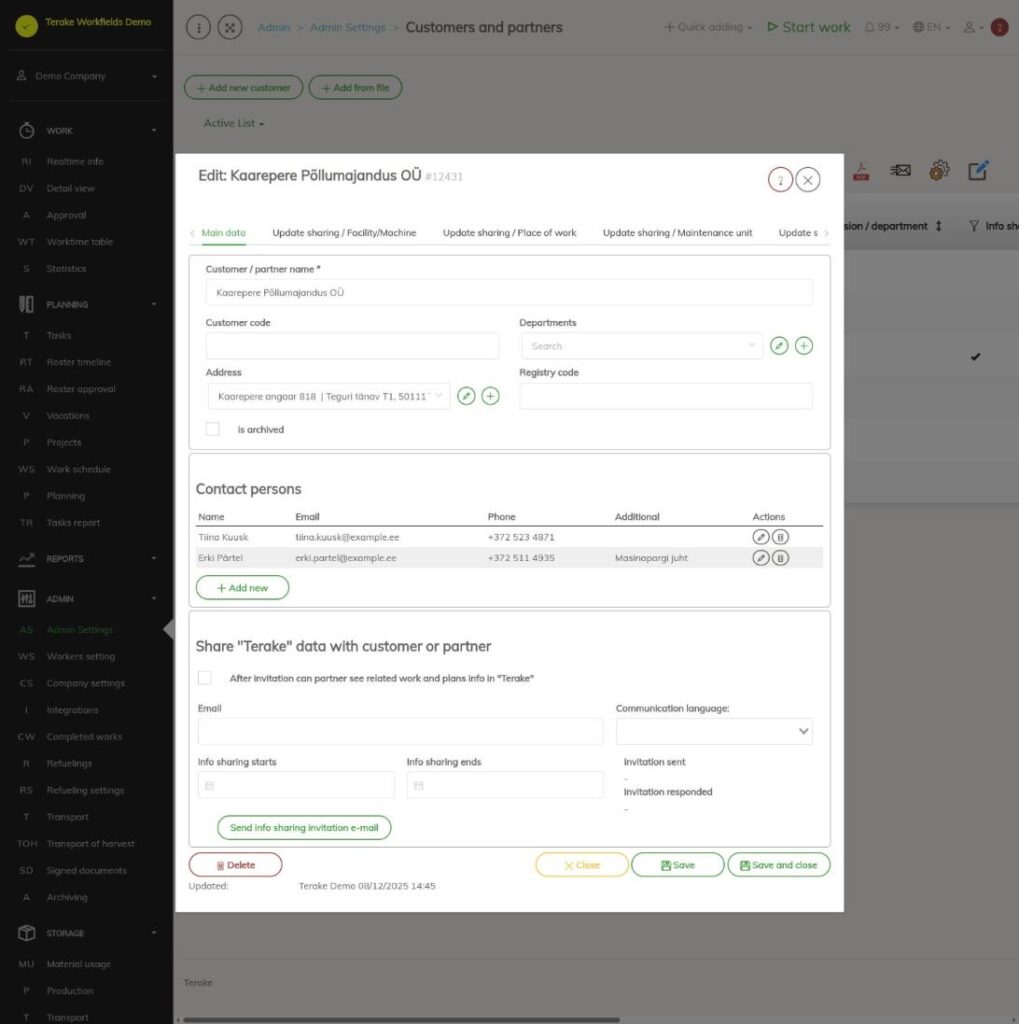Expand the REPORTS sidebar section
Screen dimensions: 1019x1024
click(87, 559)
